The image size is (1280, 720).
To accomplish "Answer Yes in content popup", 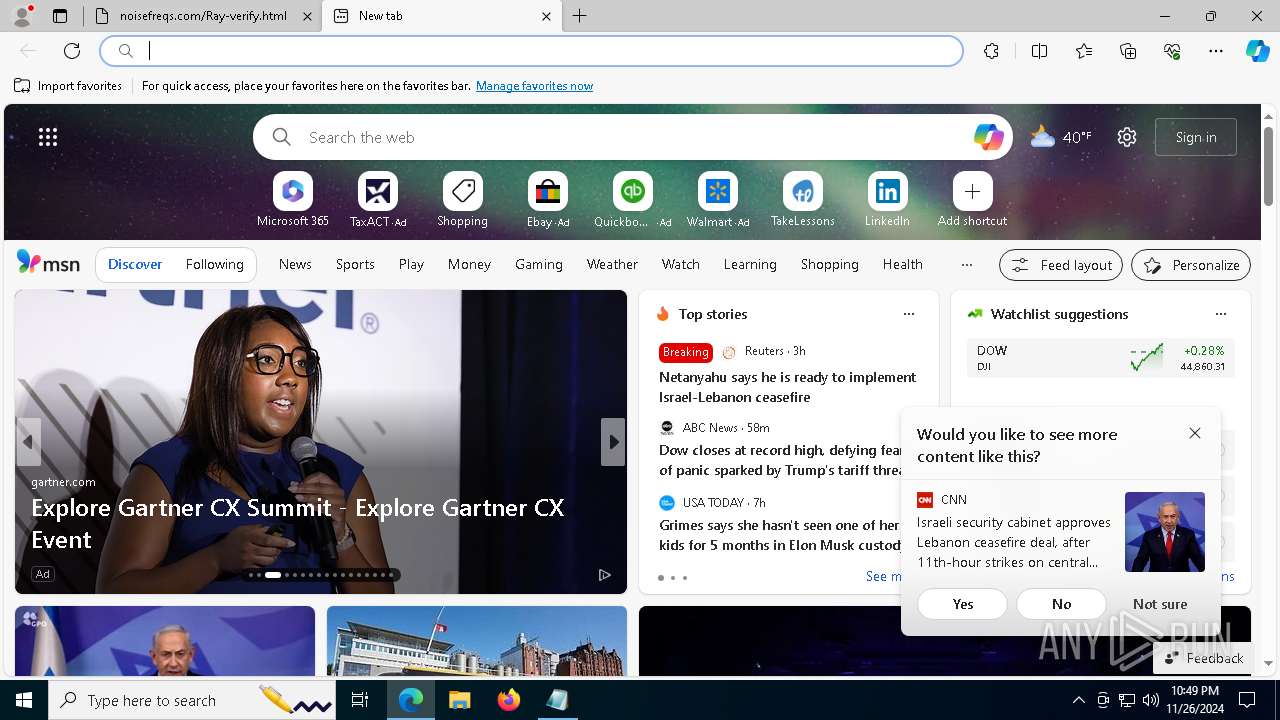I will [963, 604].
